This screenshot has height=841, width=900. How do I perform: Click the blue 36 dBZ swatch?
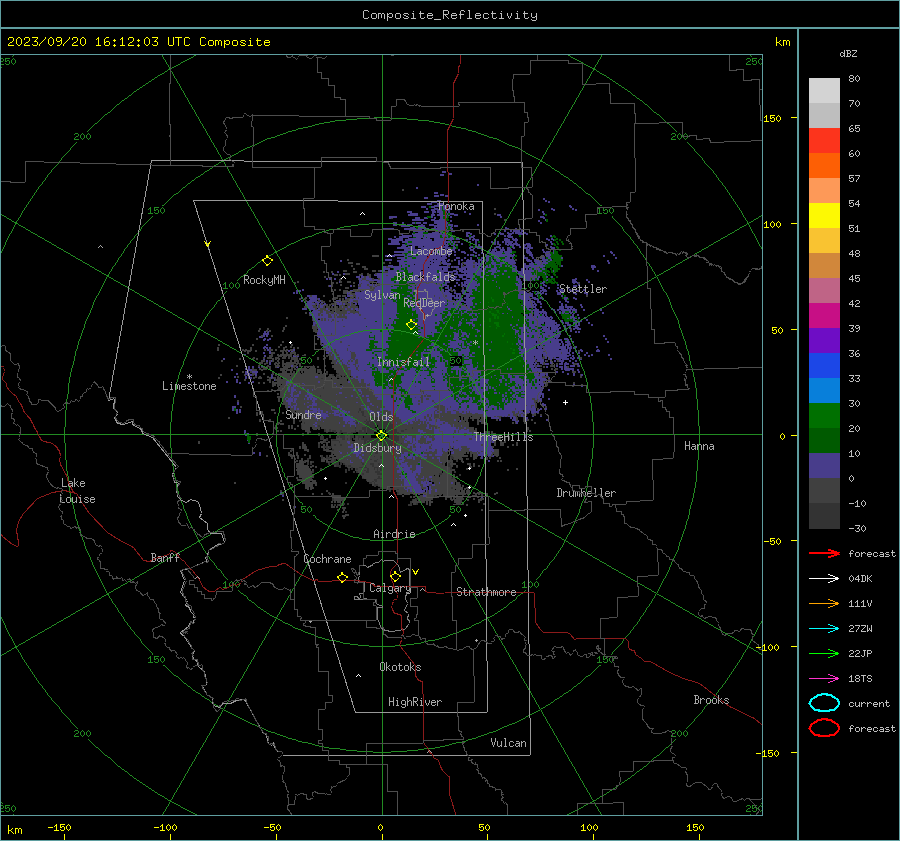pyautogui.click(x=824, y=366)
